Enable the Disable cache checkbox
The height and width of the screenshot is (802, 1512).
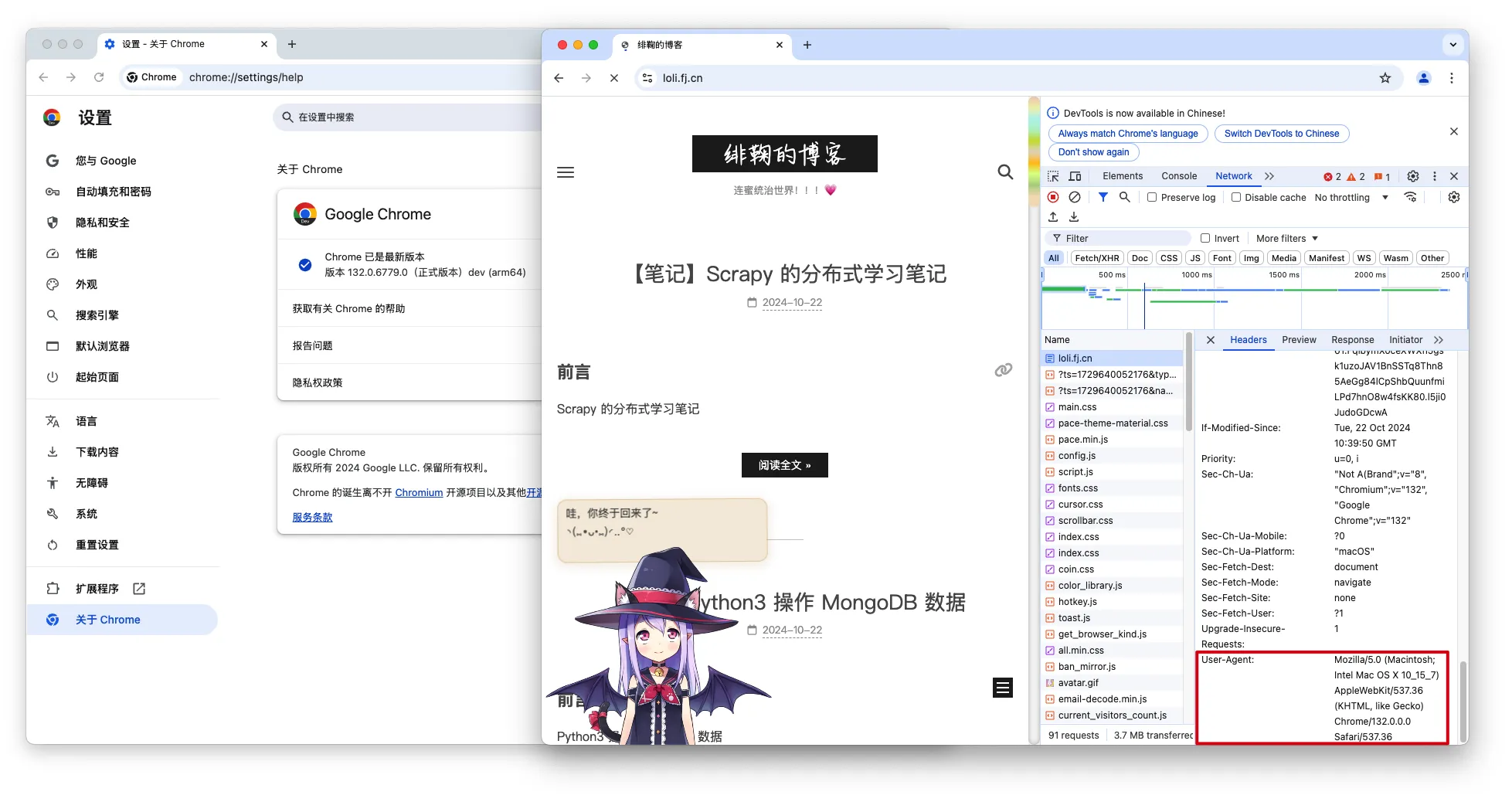[x=1236, y=197]
